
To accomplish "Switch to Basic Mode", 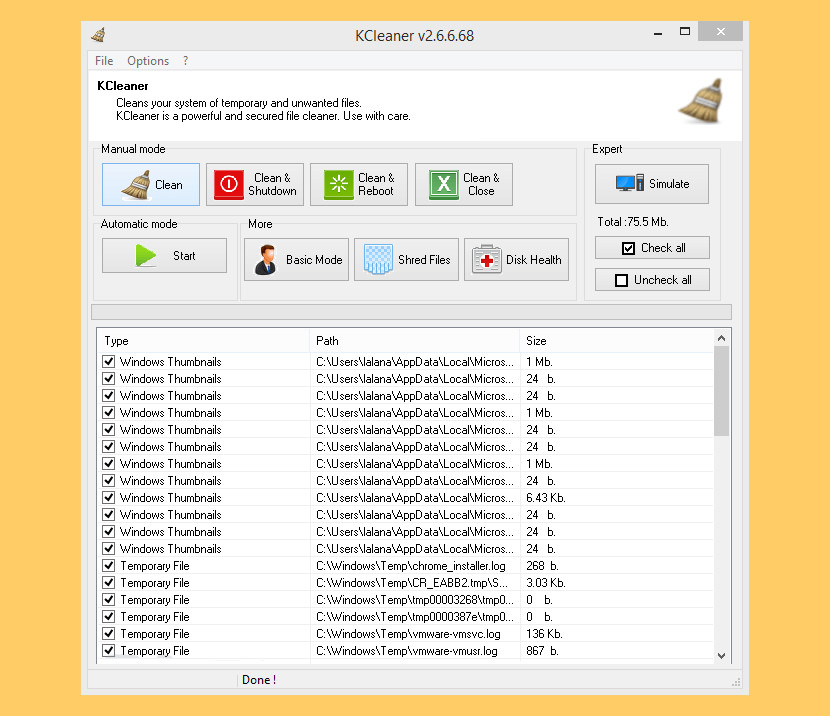I will point(296,258).
